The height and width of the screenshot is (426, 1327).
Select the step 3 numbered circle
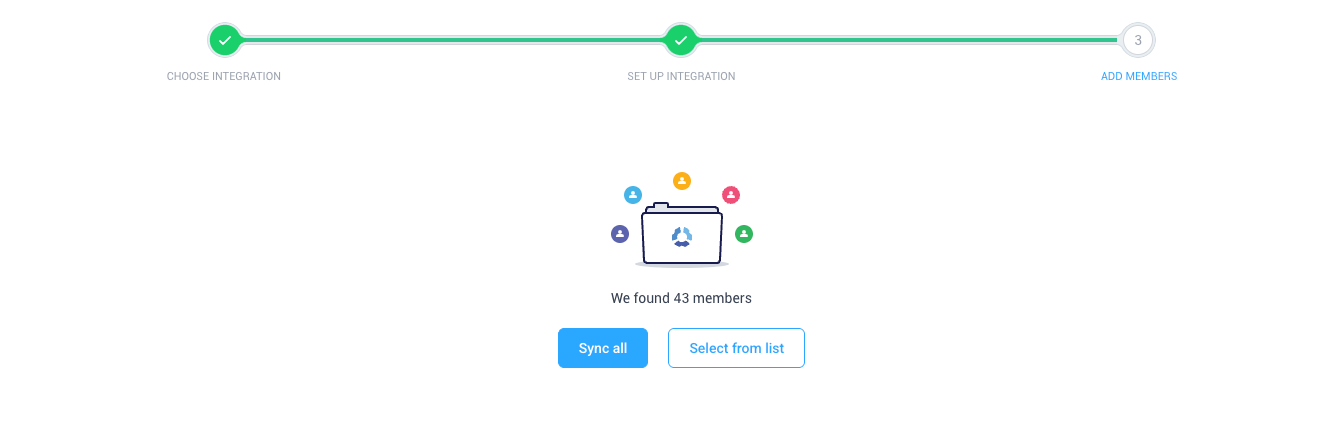pyautogui.click(x=1138, y=40)
